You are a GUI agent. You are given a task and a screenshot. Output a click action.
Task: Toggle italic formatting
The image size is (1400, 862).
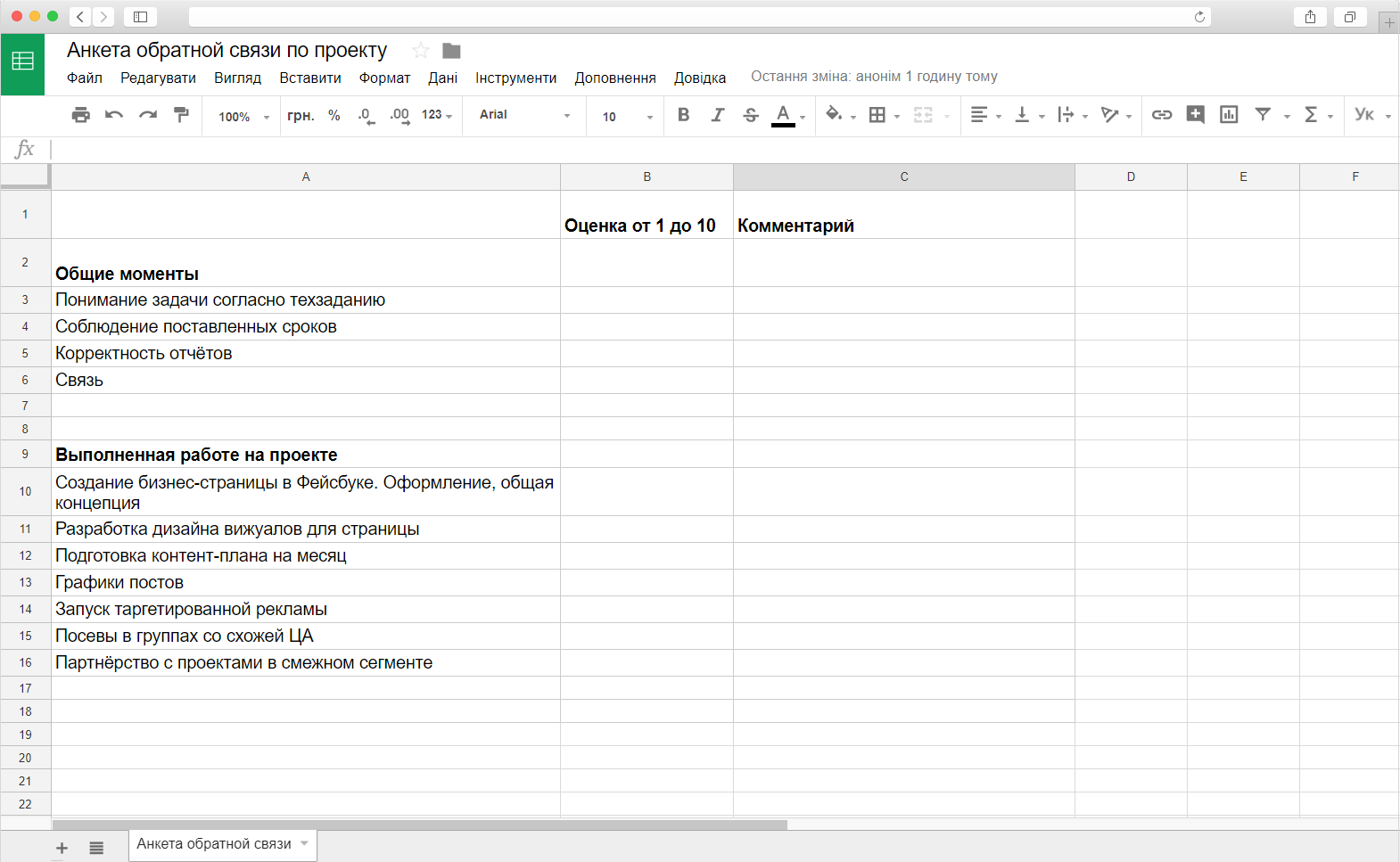pyautogui.click(x=717, y=115)
